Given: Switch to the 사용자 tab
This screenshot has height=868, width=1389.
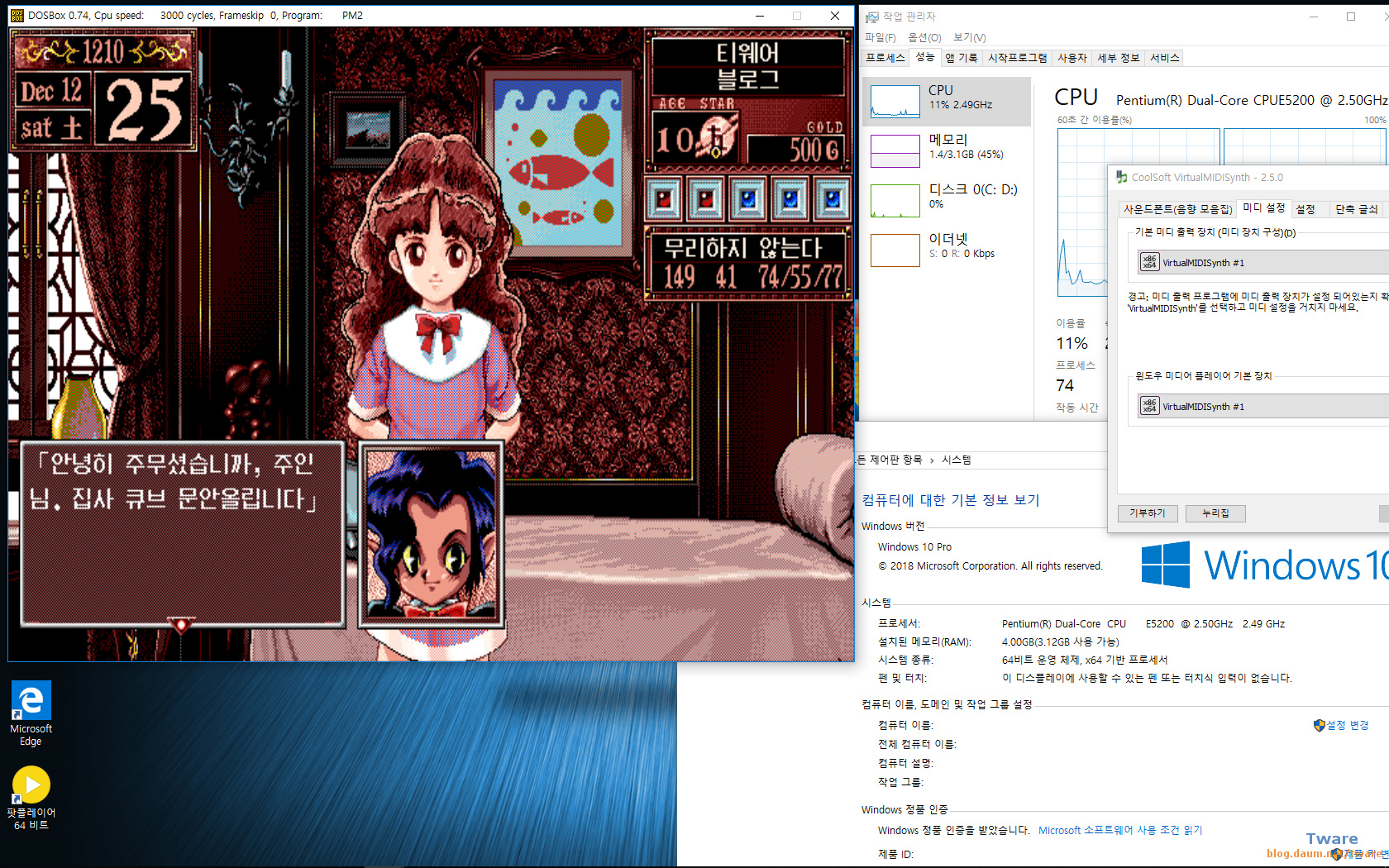Looking at the screenshot, I should tap(1072, 58).
